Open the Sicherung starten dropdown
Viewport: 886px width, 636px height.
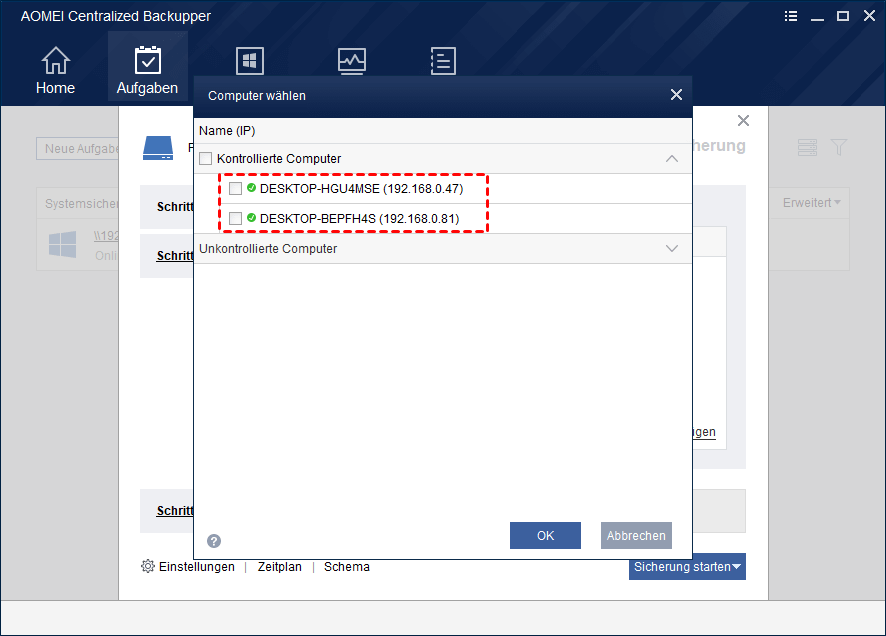point(687,567)
